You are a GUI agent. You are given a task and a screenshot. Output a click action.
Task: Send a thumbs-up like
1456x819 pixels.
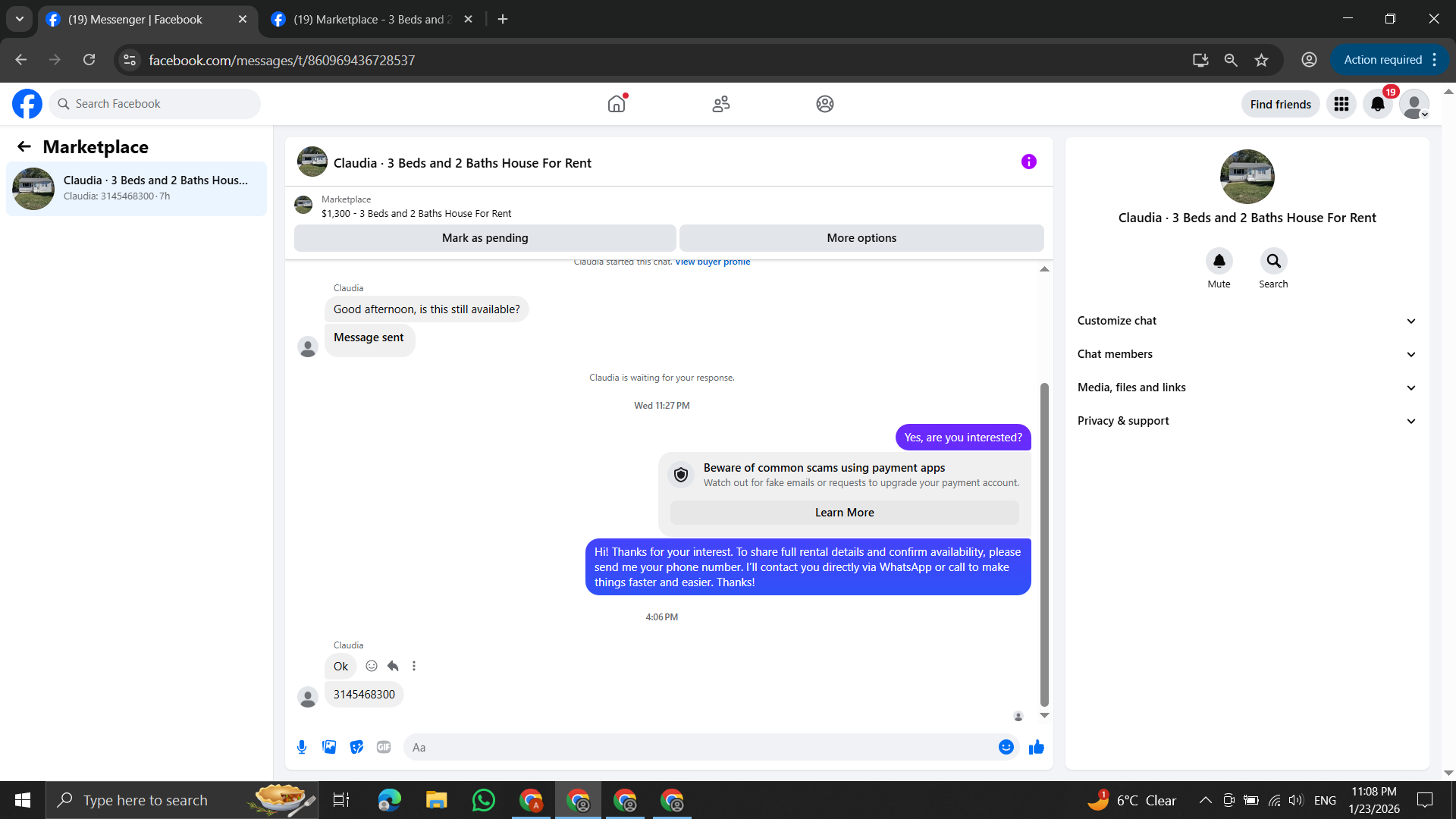pos(1036,747)
